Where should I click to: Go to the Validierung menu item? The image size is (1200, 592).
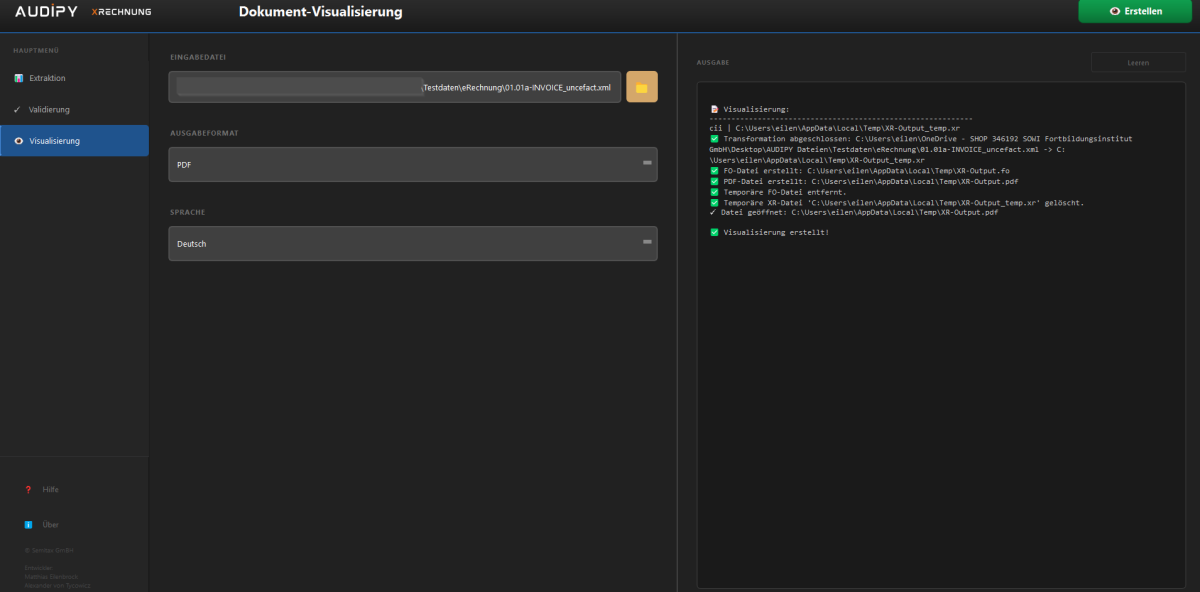tap(49, 109)
